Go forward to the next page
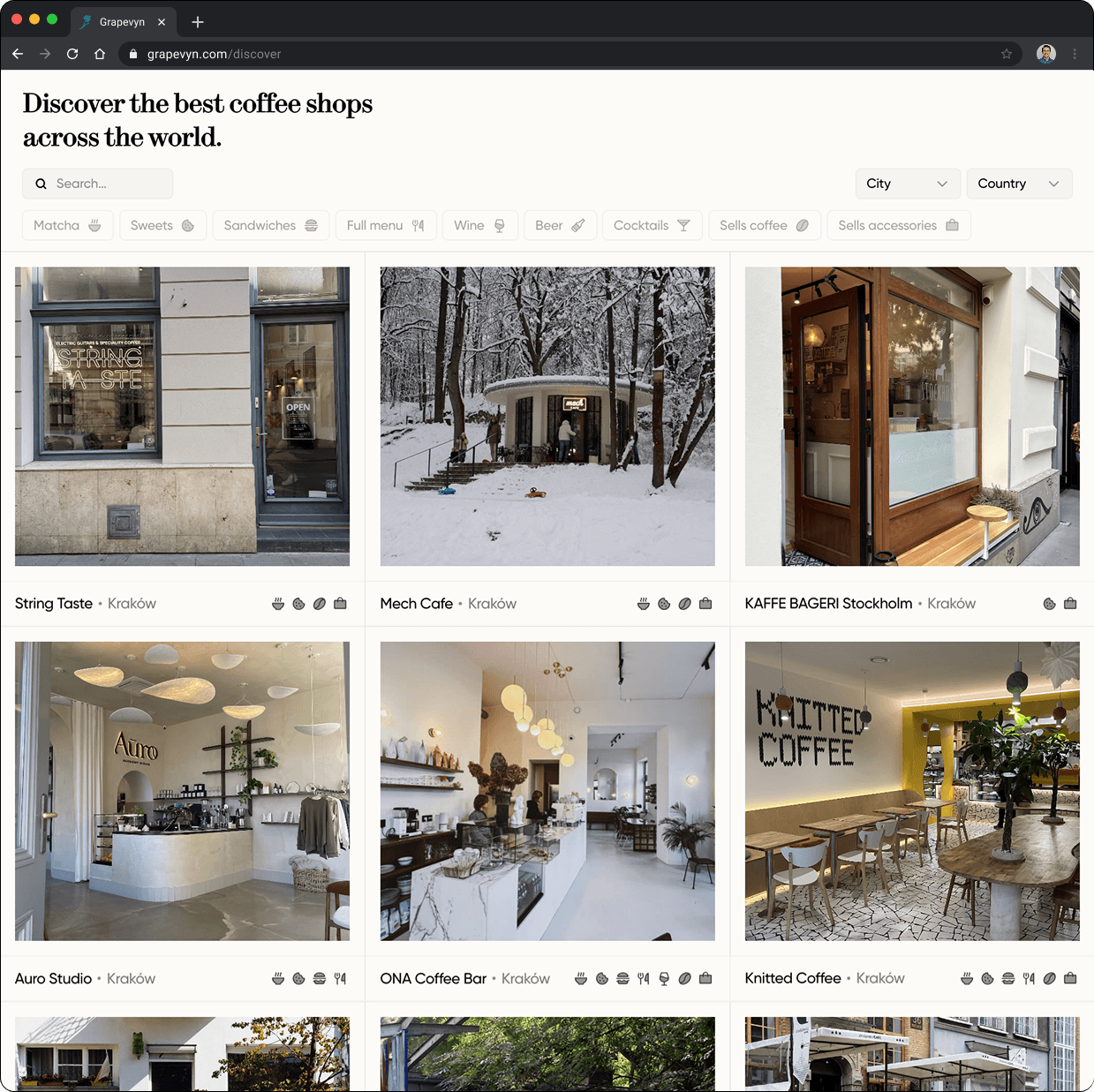The width and height of the screenshot is (1094, 1092). pos(45,54)
